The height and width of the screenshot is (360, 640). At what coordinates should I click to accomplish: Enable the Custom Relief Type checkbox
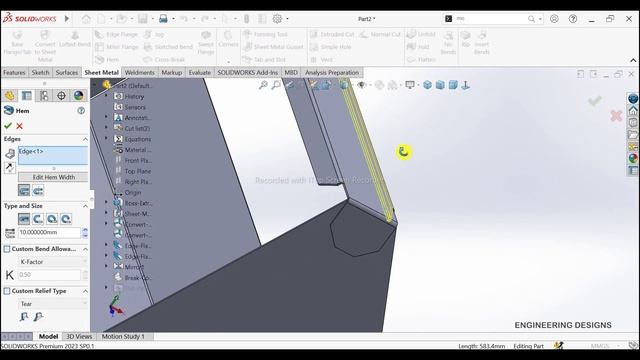coord(7,291)
